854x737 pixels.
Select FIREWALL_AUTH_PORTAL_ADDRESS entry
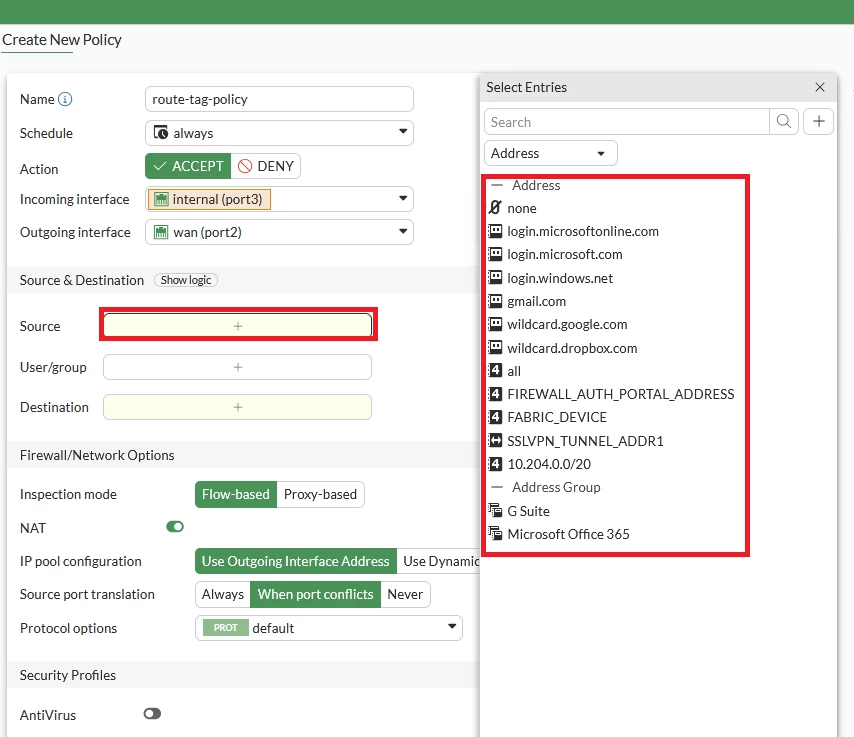621,394
